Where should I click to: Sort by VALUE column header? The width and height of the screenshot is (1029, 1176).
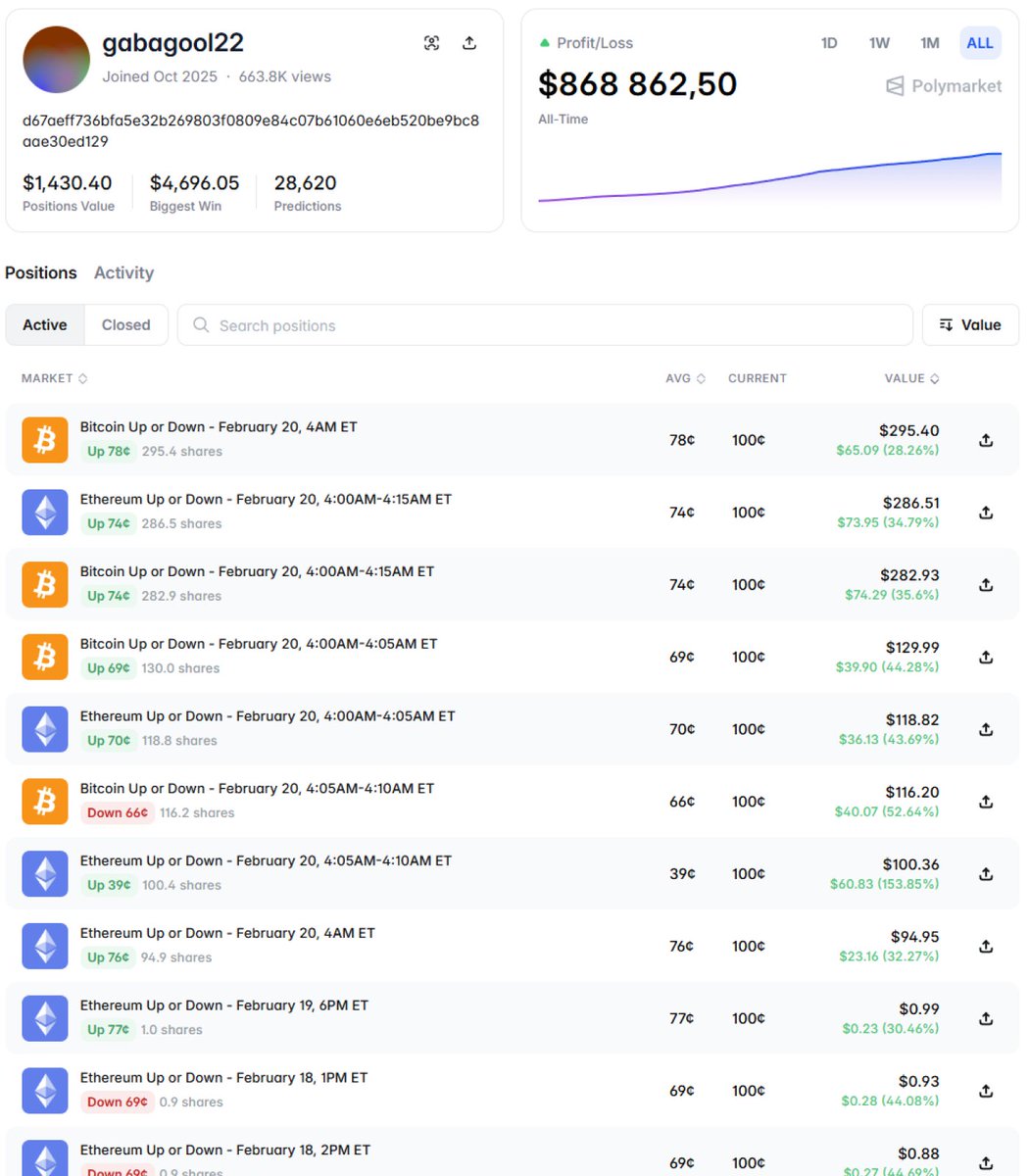[911, 378]
